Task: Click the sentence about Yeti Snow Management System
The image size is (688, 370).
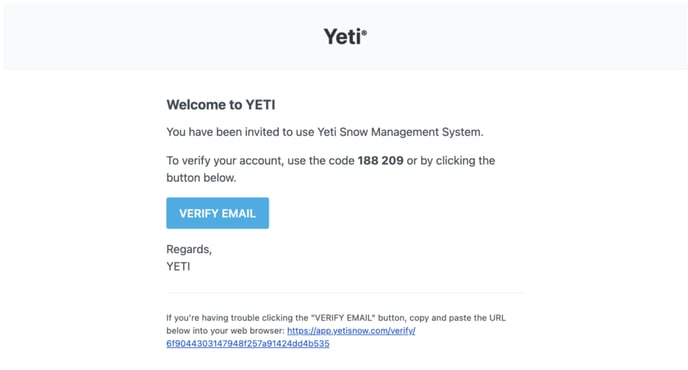Action: (325, 132)
